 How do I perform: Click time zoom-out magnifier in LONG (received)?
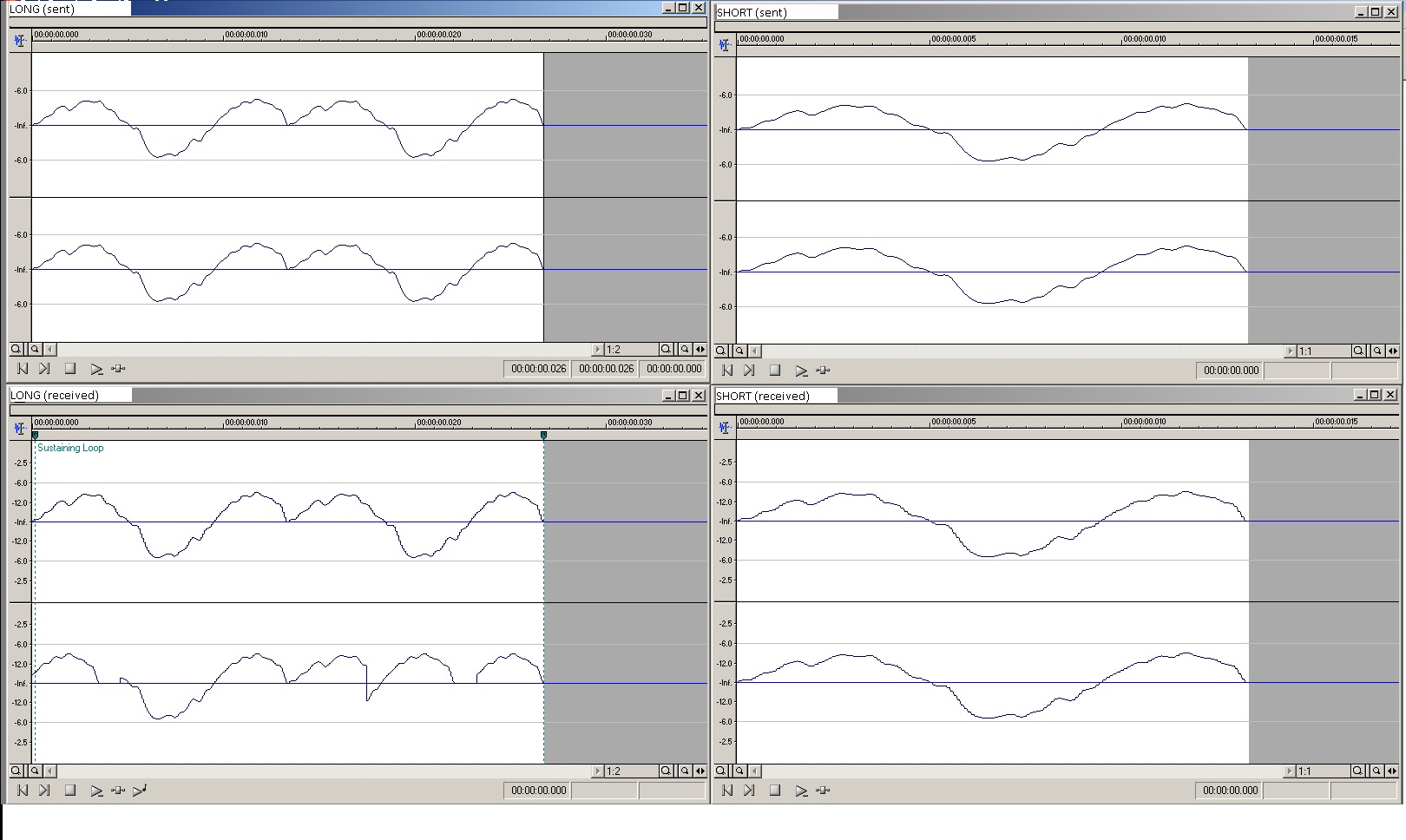[685, 771]
